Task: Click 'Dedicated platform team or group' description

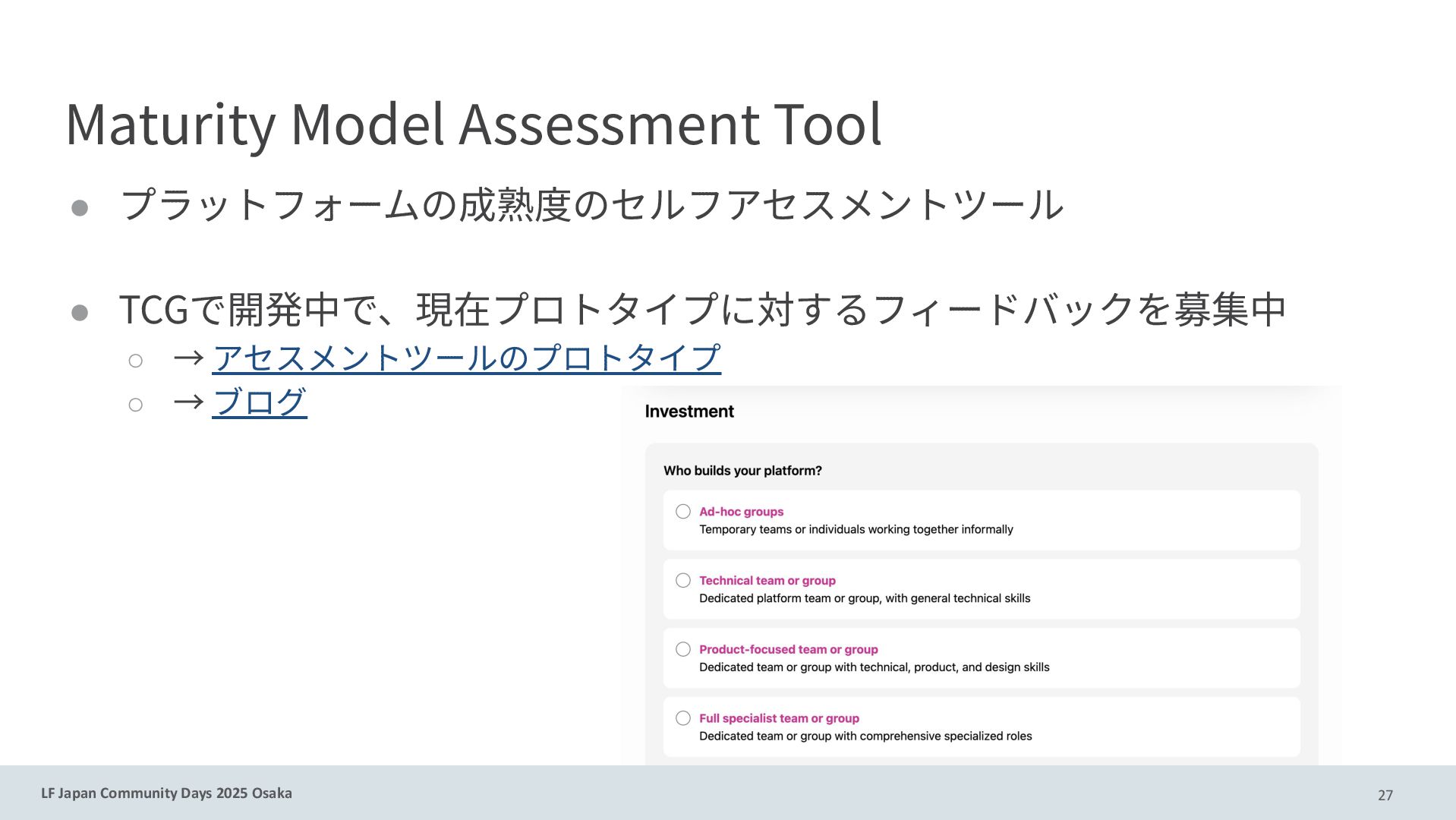Action: (865, 598)
